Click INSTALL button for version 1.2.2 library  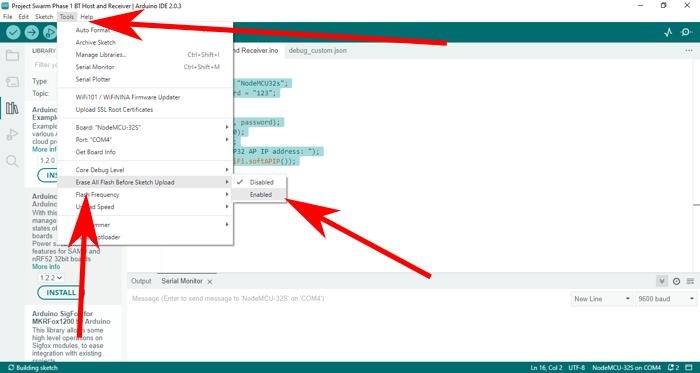(62, 293)
